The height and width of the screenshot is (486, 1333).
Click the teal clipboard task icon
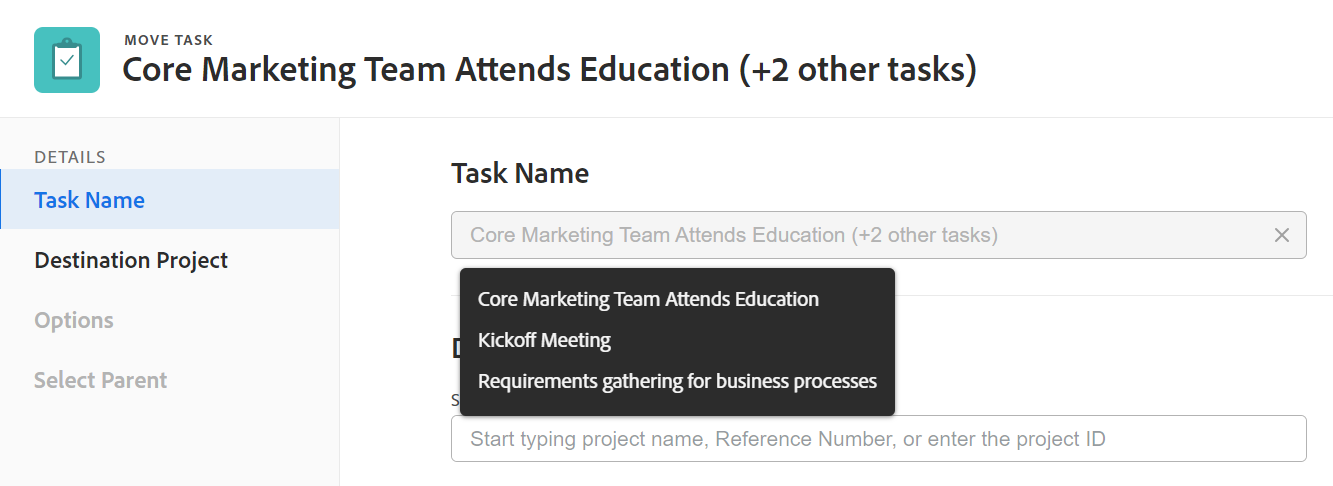[x=67, y=60]
